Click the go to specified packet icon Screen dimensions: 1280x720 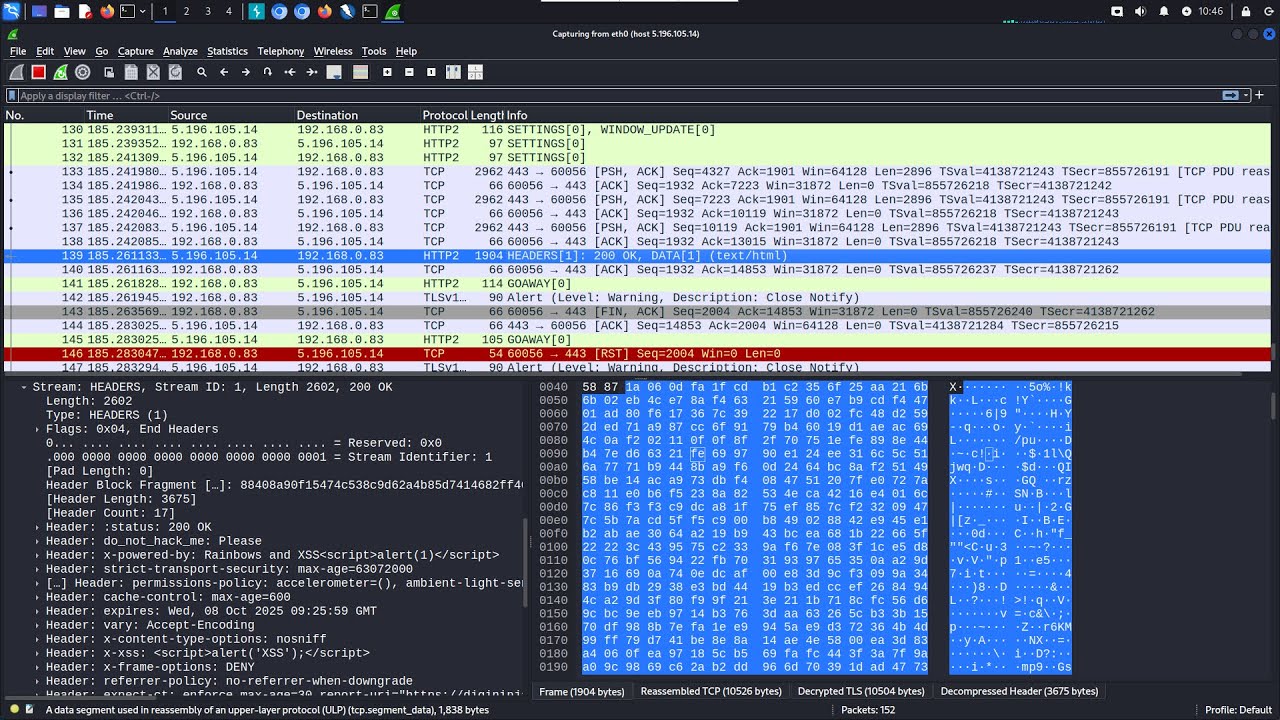268,72
